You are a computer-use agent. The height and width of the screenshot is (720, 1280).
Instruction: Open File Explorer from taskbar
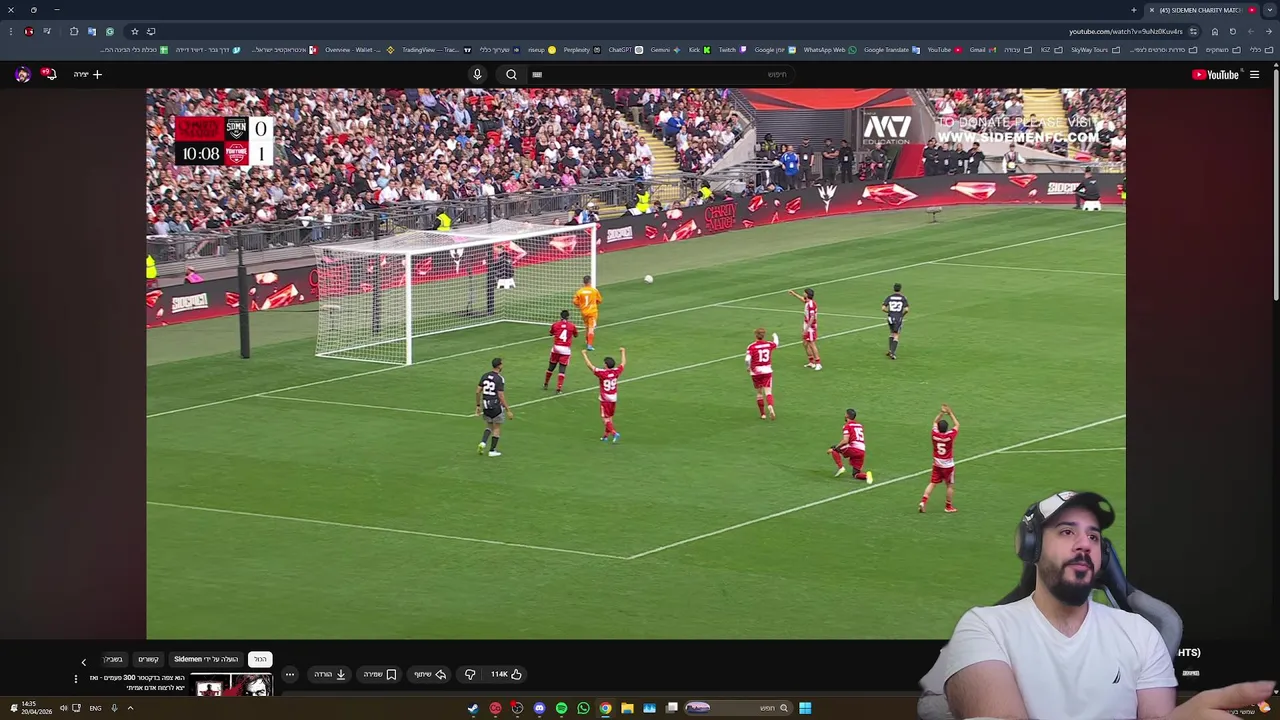(x=627, y=708)
